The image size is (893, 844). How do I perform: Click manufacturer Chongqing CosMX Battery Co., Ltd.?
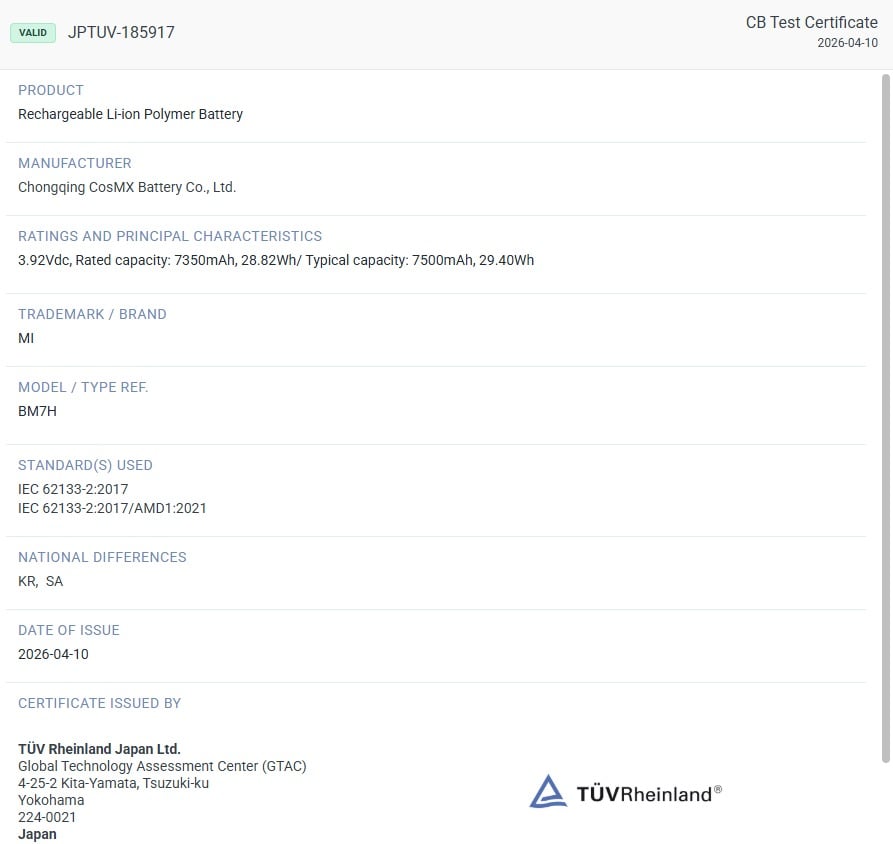coord(127,187)
